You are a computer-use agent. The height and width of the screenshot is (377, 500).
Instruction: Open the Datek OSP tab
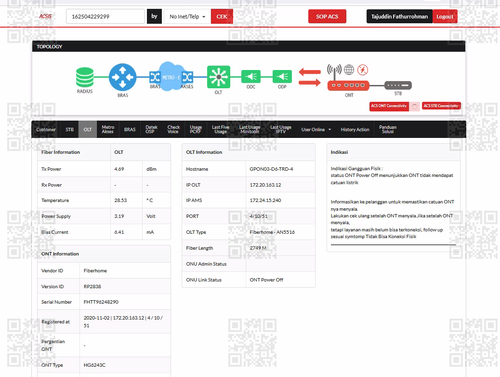pos(151,129)
